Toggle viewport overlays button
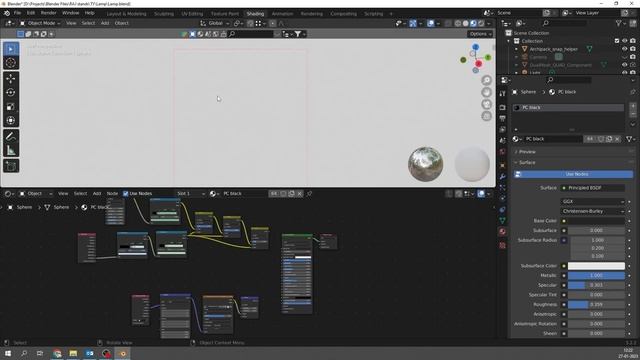This screenshot has height=360, width=640. pyautogui.click(x=431, y=23)
